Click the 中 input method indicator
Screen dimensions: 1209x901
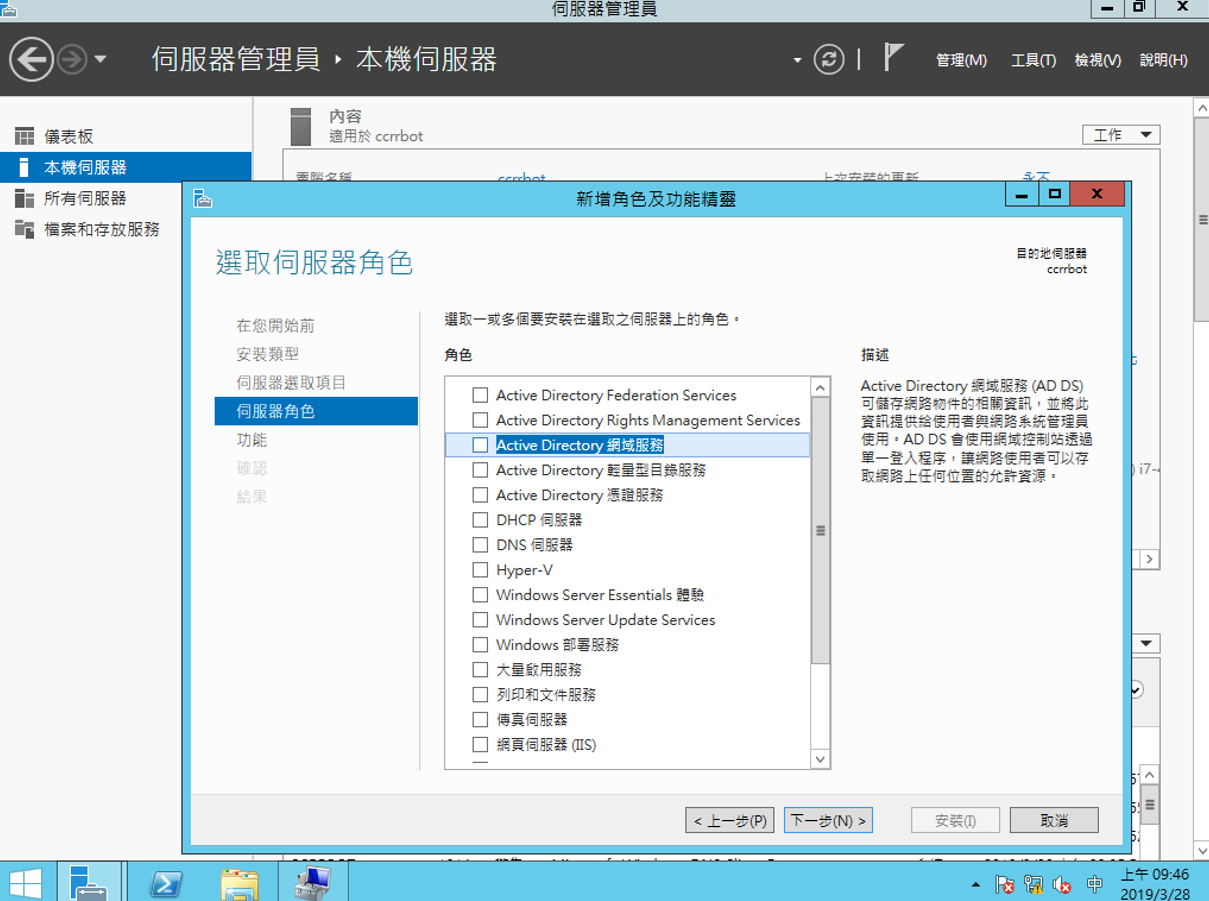1095,885
